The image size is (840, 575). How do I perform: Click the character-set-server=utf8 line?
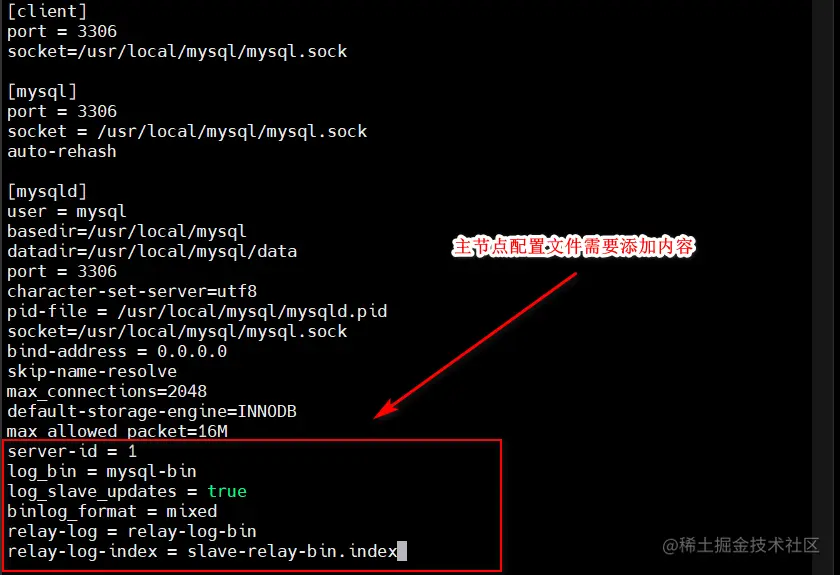coord(132,292)
